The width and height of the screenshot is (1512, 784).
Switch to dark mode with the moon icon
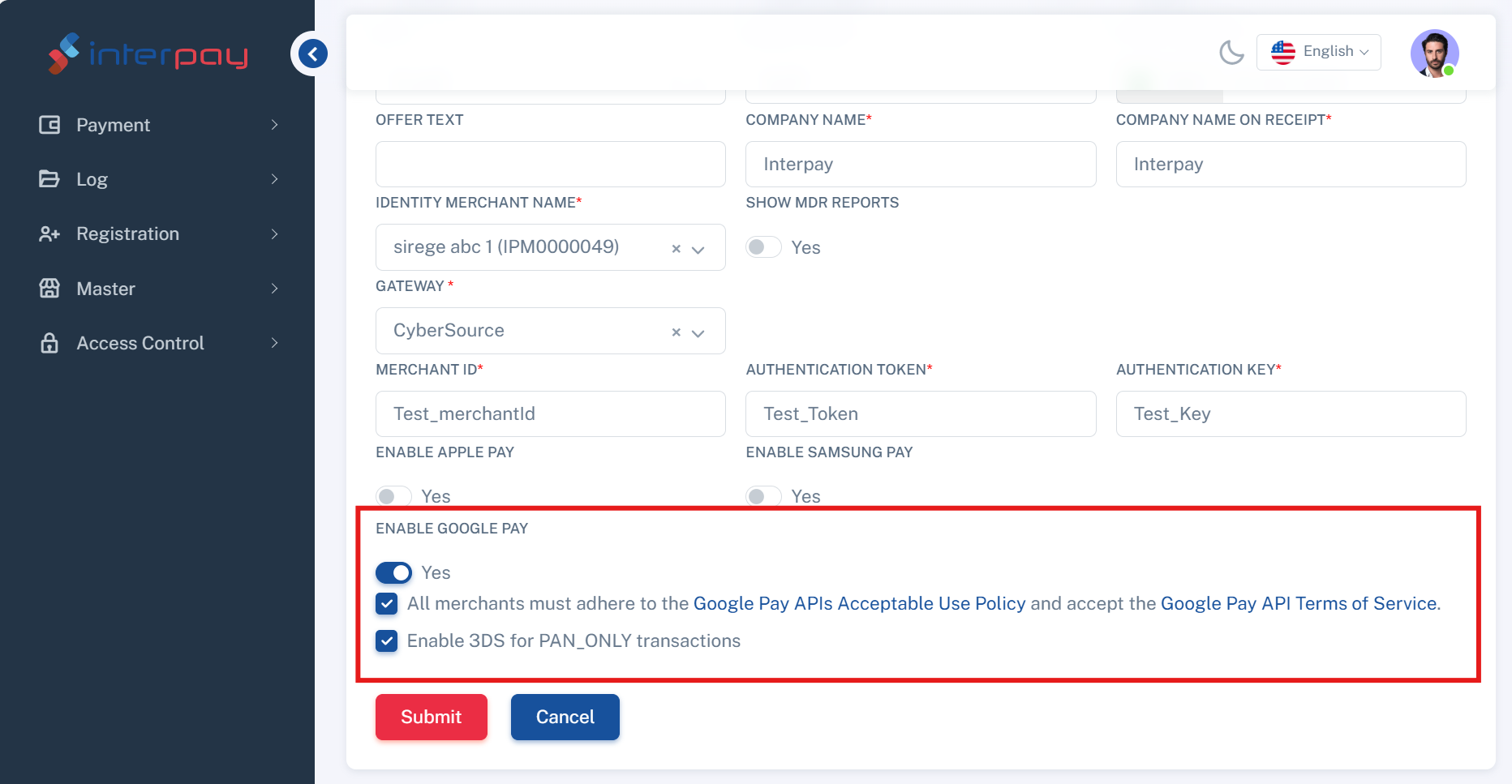pos(1231,53)
